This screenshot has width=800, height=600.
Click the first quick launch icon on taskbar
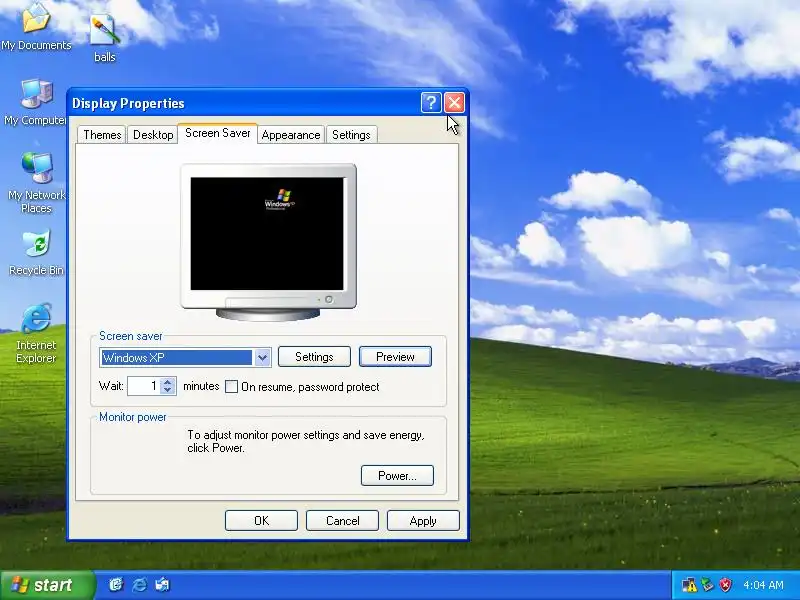click(116, 585)
